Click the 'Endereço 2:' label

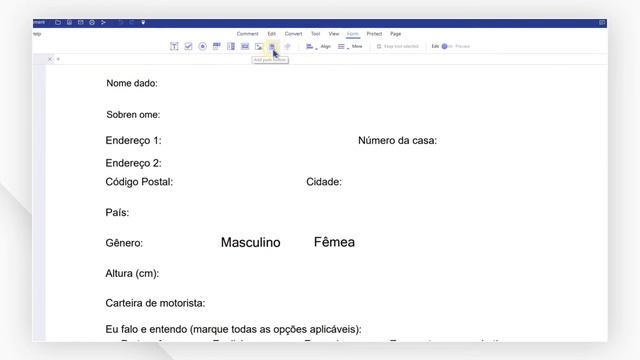(133, 163)
